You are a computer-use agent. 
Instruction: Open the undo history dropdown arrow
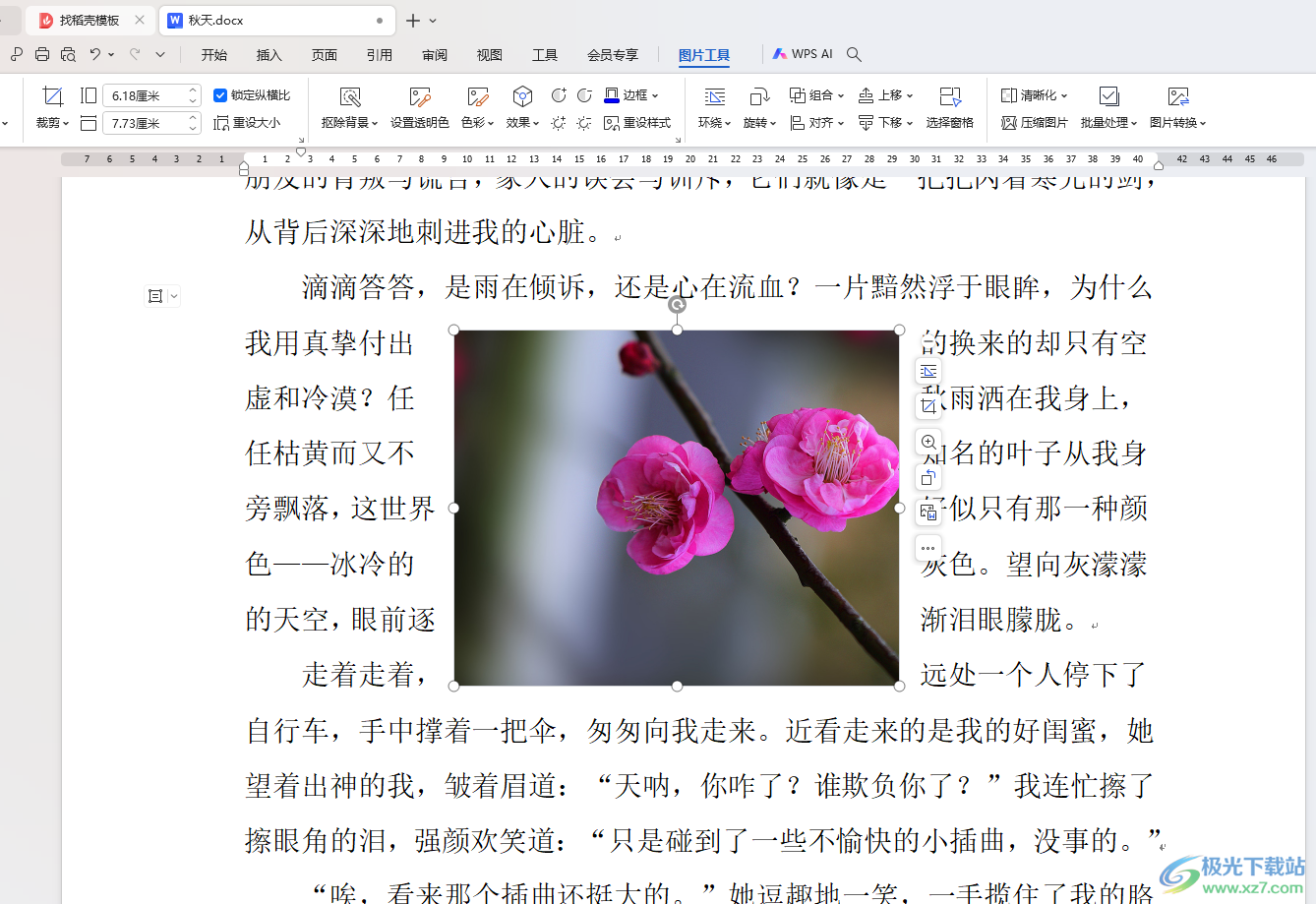[111, 55]
